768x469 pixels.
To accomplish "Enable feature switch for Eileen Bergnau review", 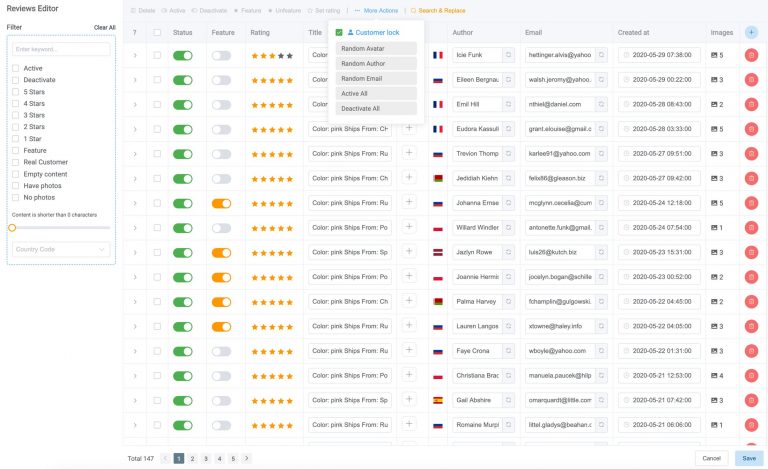I will coord(221,80).
